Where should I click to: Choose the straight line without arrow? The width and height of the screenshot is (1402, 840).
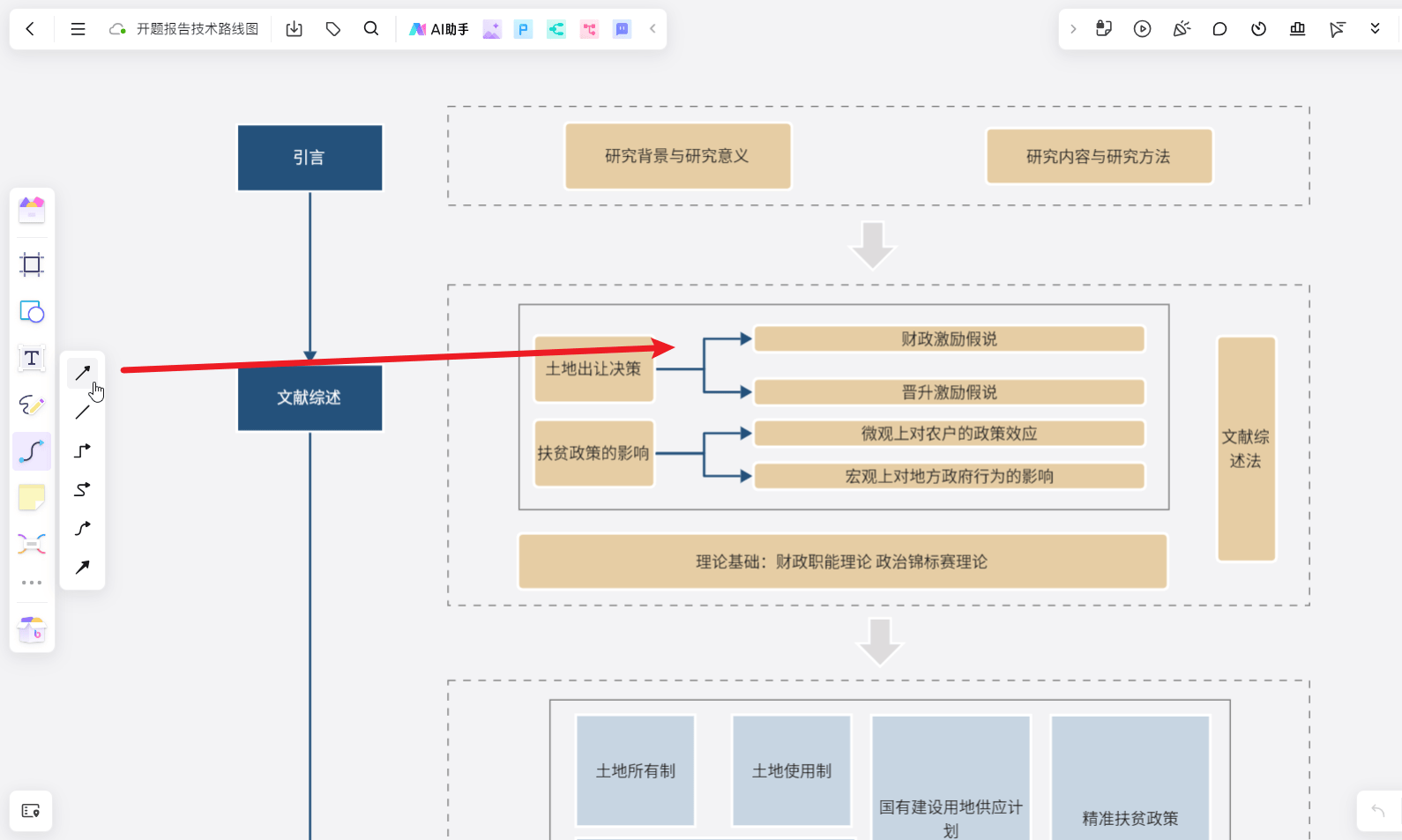[x=83, y=413]
